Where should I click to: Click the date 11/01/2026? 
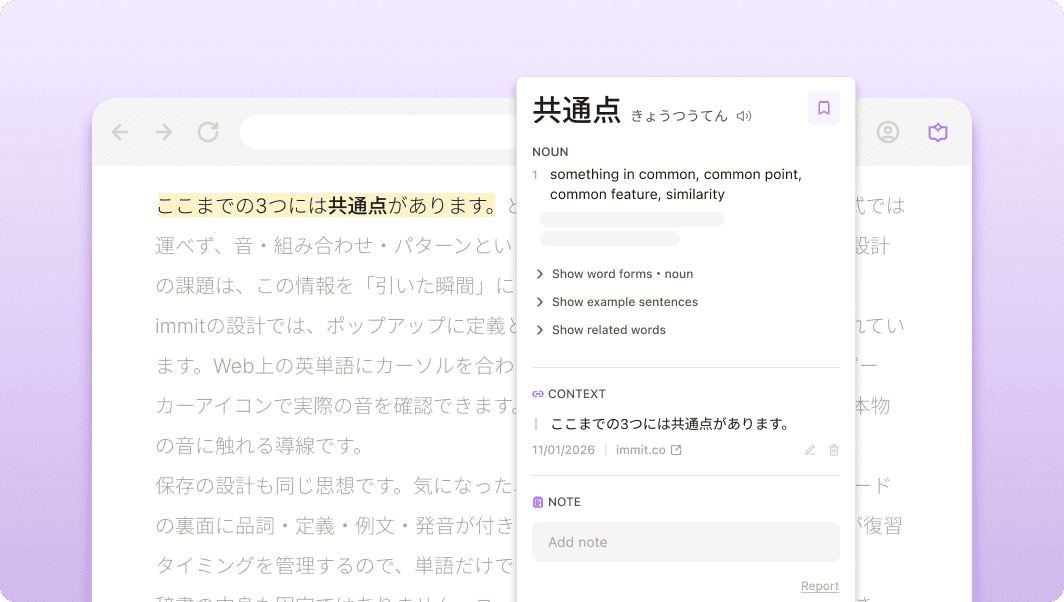tap(563, 450)
